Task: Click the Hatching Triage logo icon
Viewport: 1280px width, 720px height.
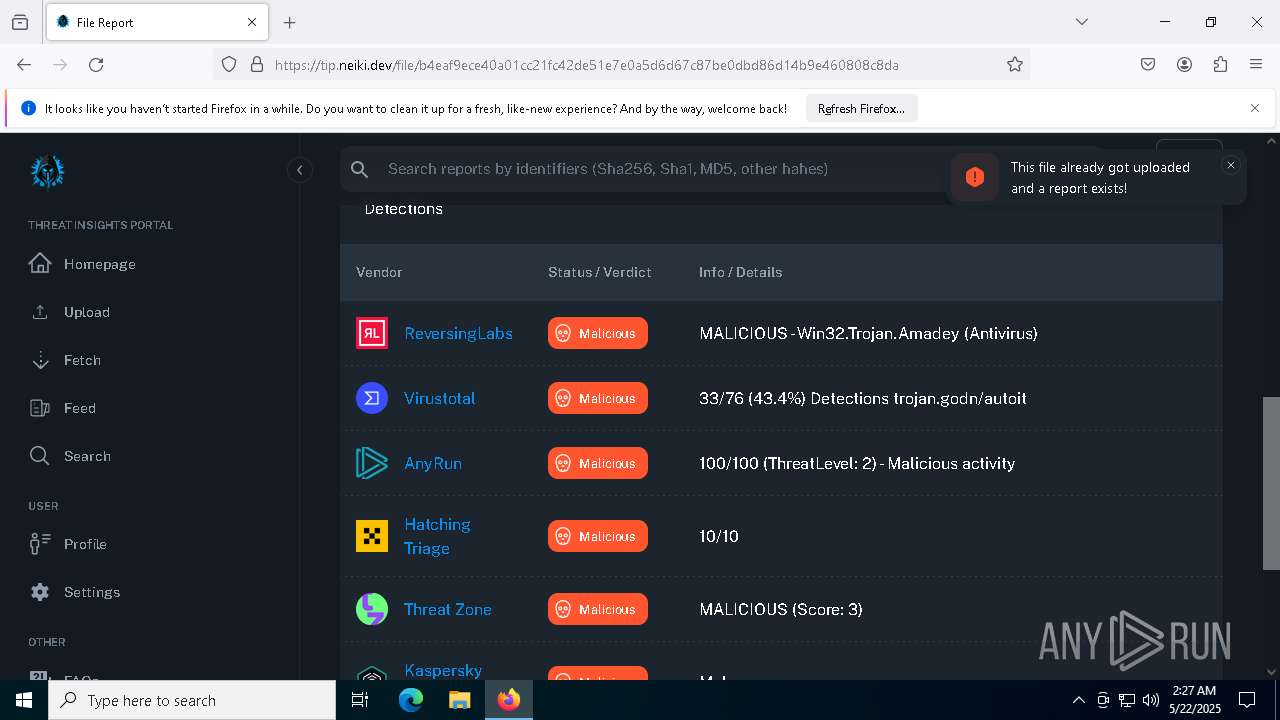Action: (372, 536)
